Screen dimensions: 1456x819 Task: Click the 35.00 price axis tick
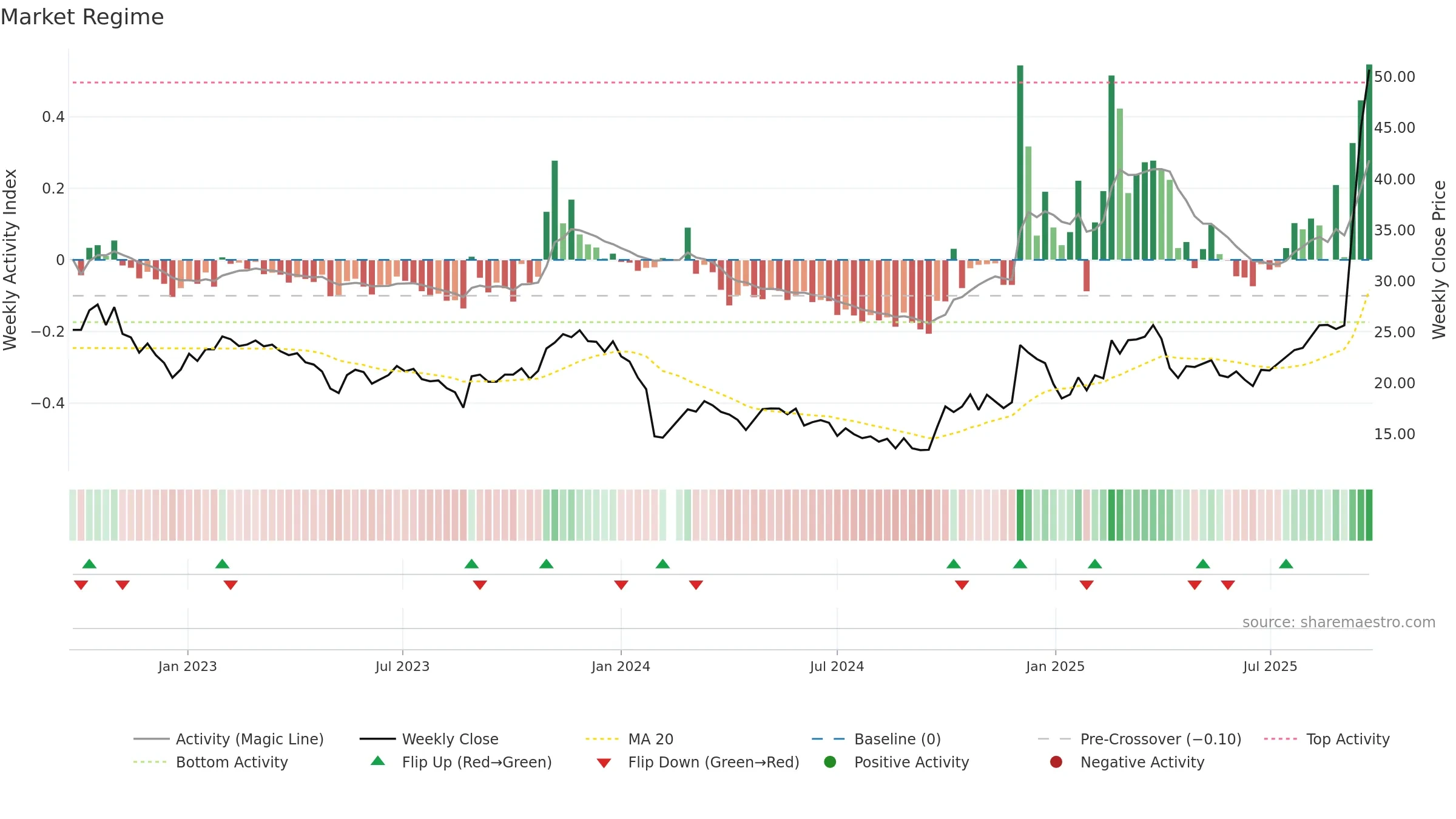pos(1395,230)
